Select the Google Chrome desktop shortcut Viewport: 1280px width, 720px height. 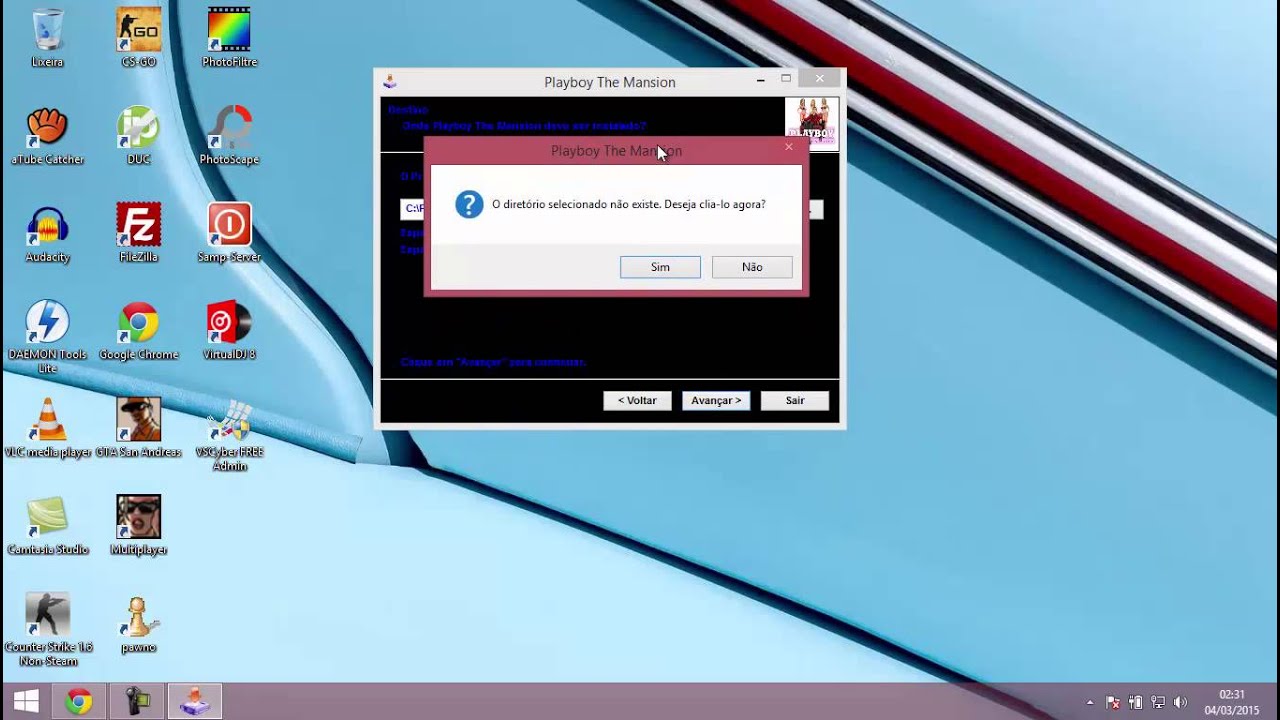click(139, 330)
